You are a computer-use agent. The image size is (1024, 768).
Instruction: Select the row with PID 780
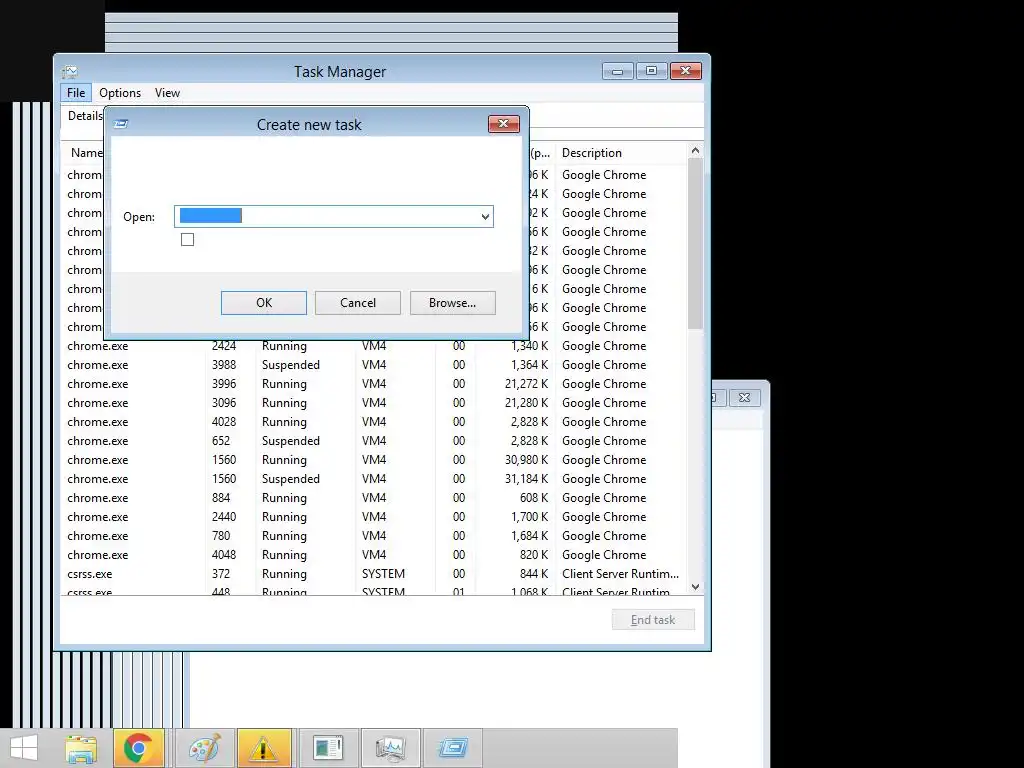pos(373,536)
